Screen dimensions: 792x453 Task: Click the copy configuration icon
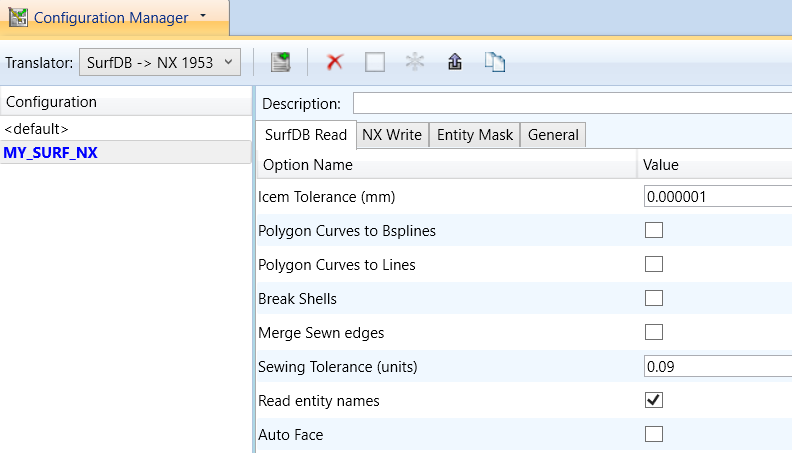click(494, 62)
